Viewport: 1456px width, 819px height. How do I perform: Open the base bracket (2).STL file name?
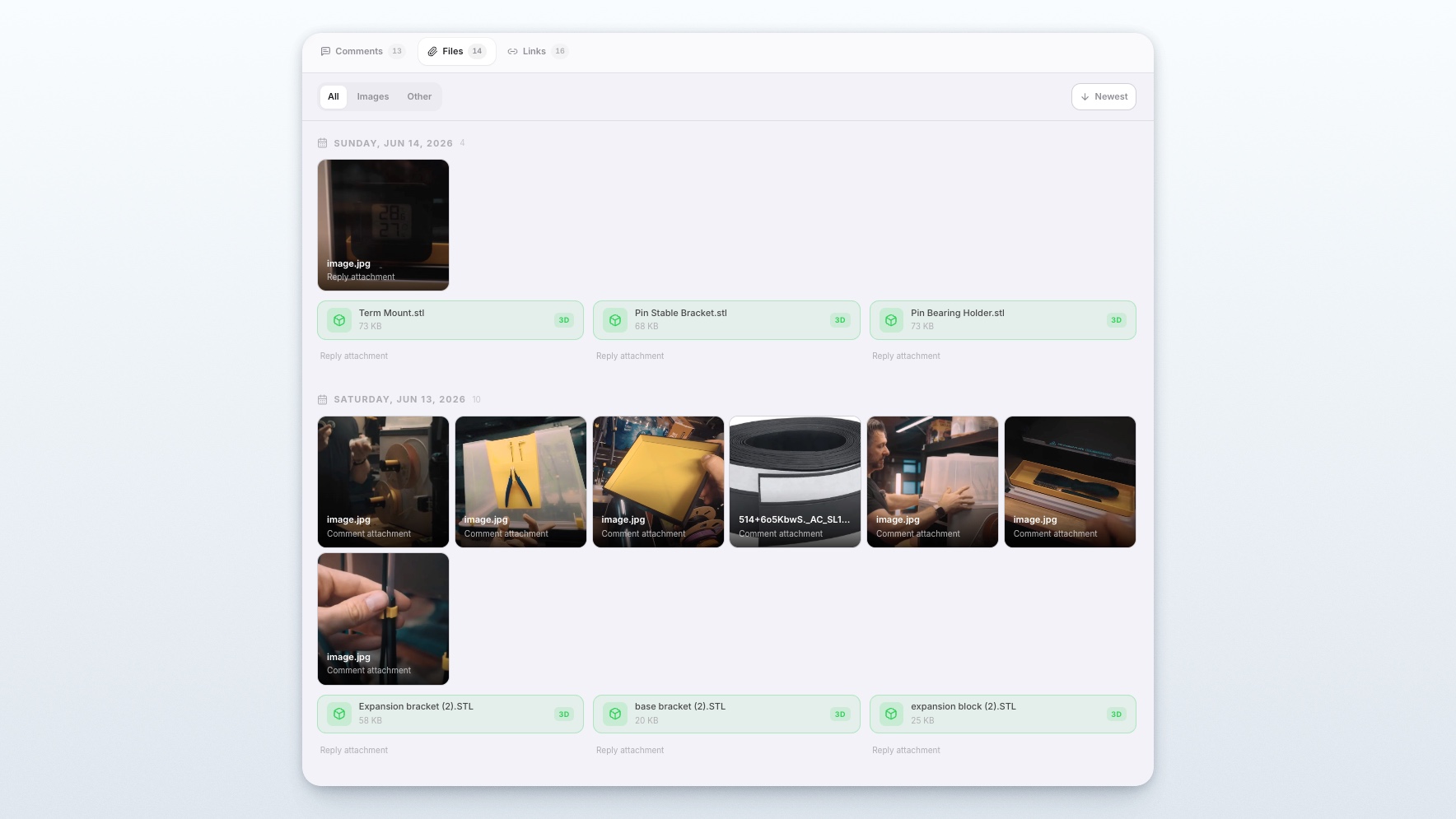click(x=680, y=706)
